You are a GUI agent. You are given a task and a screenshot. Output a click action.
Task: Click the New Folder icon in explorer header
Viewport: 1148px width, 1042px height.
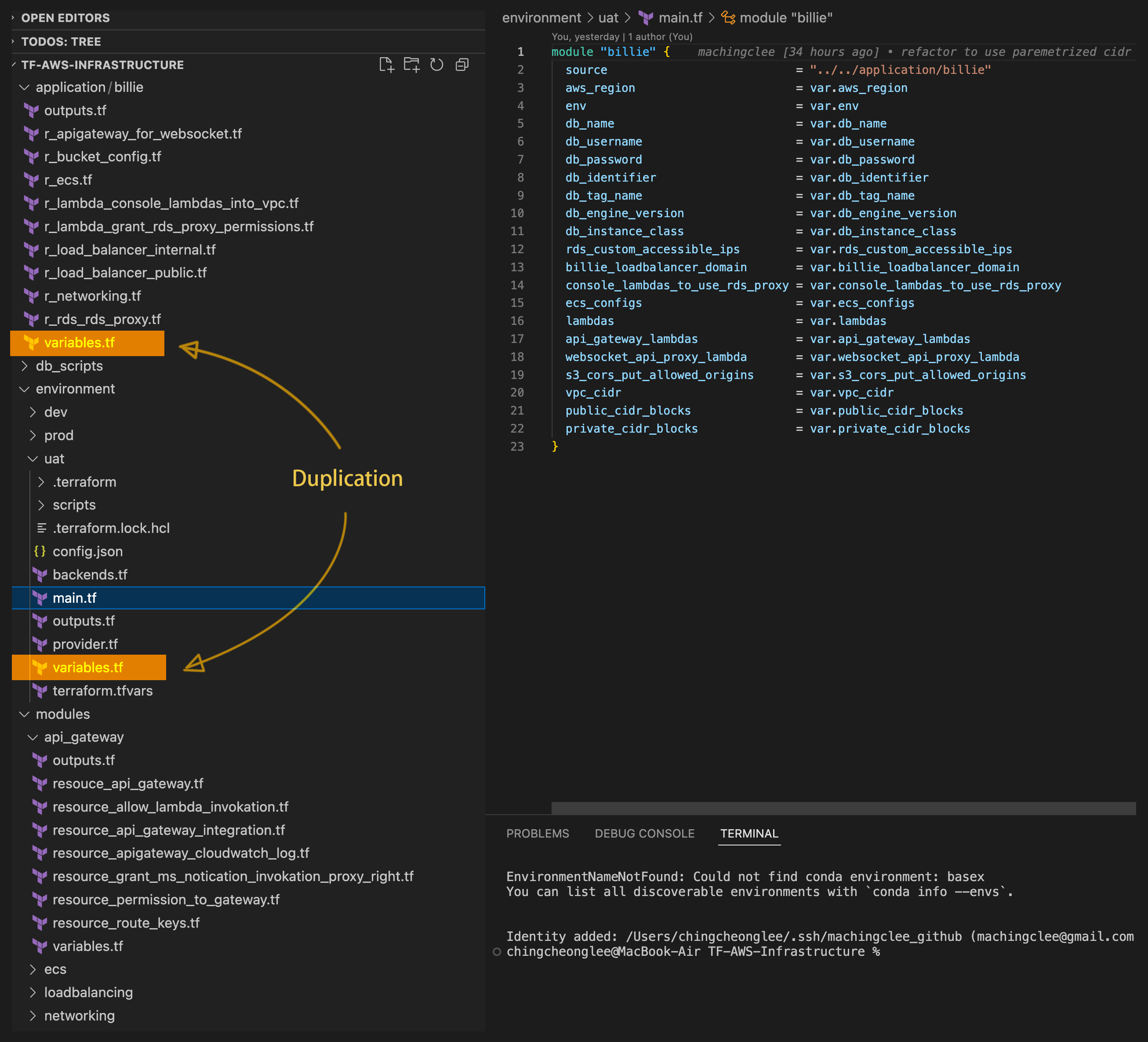pyautogui.click(x=412, y=65)
